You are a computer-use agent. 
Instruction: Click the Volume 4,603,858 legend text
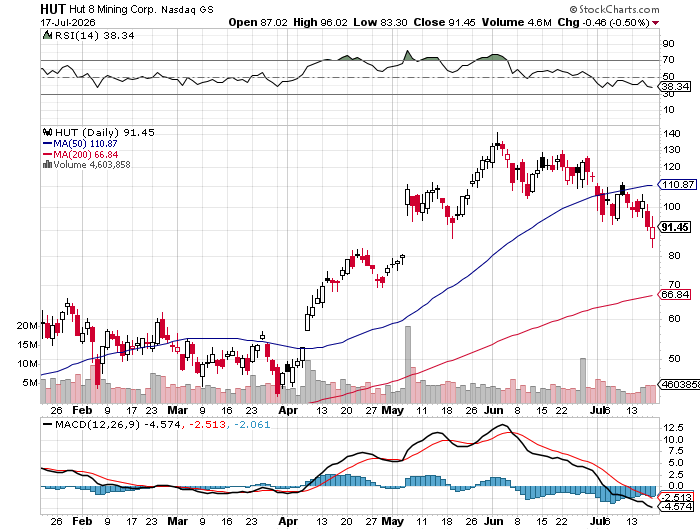click(x=92, y=165)
